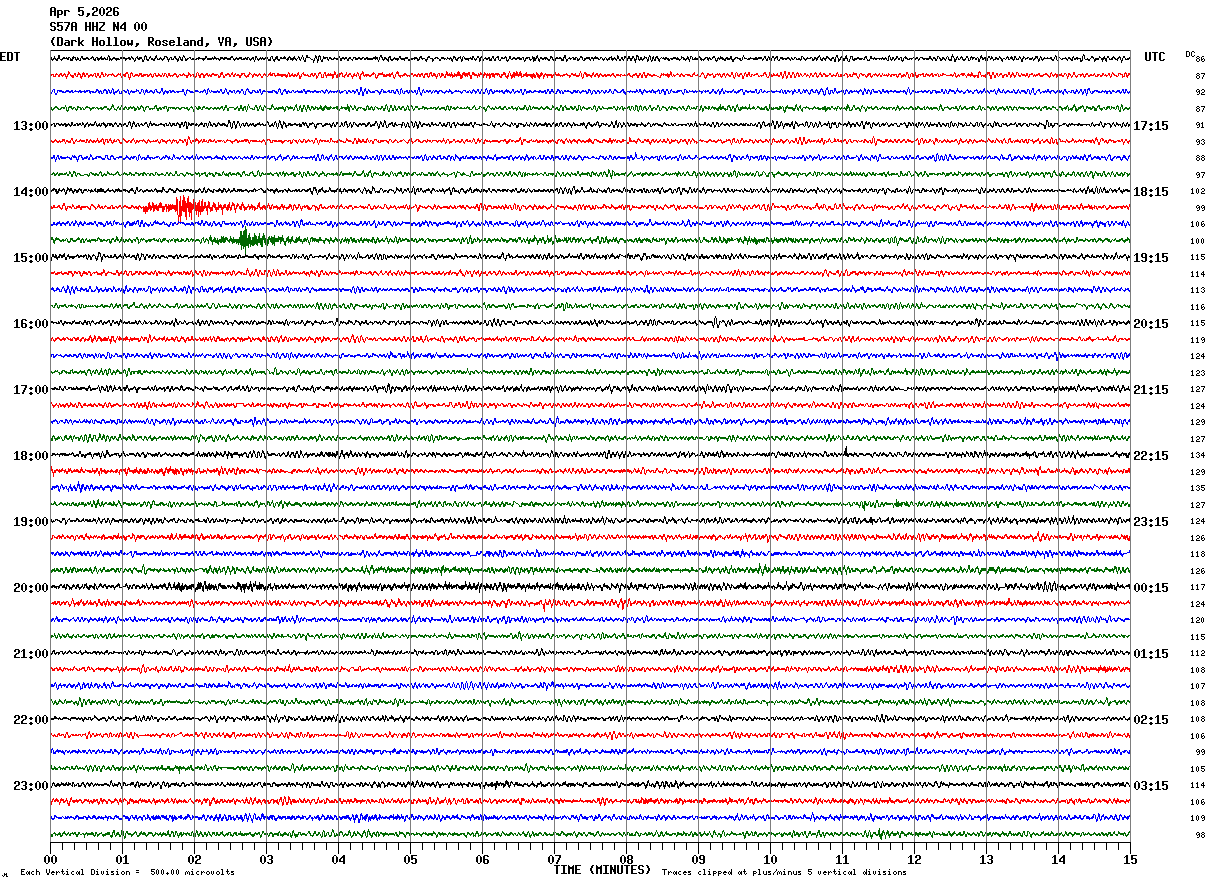Screen dimensions: 1210x886
Task: Click the Dark Hollow, Roseland location text
Action: point(160,42)
